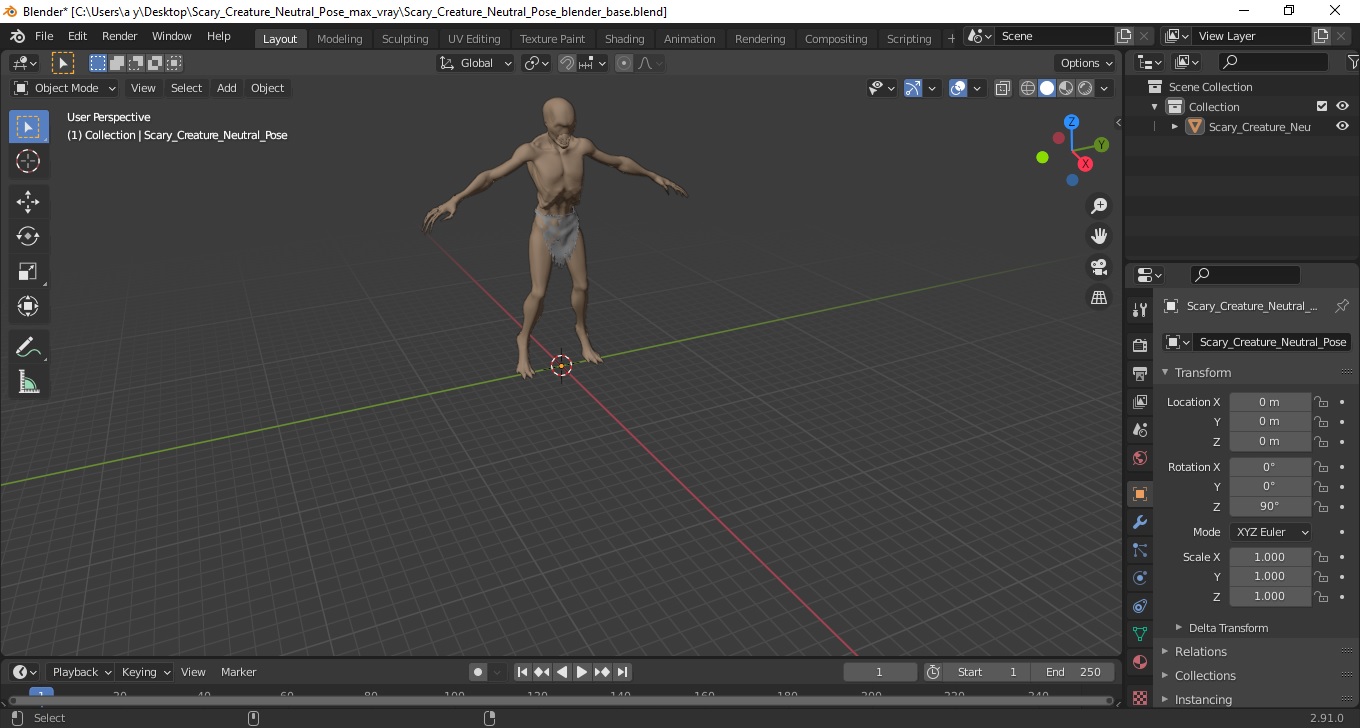
Task: Toggle the show overlays button
Action: click(x=958, y=88)
